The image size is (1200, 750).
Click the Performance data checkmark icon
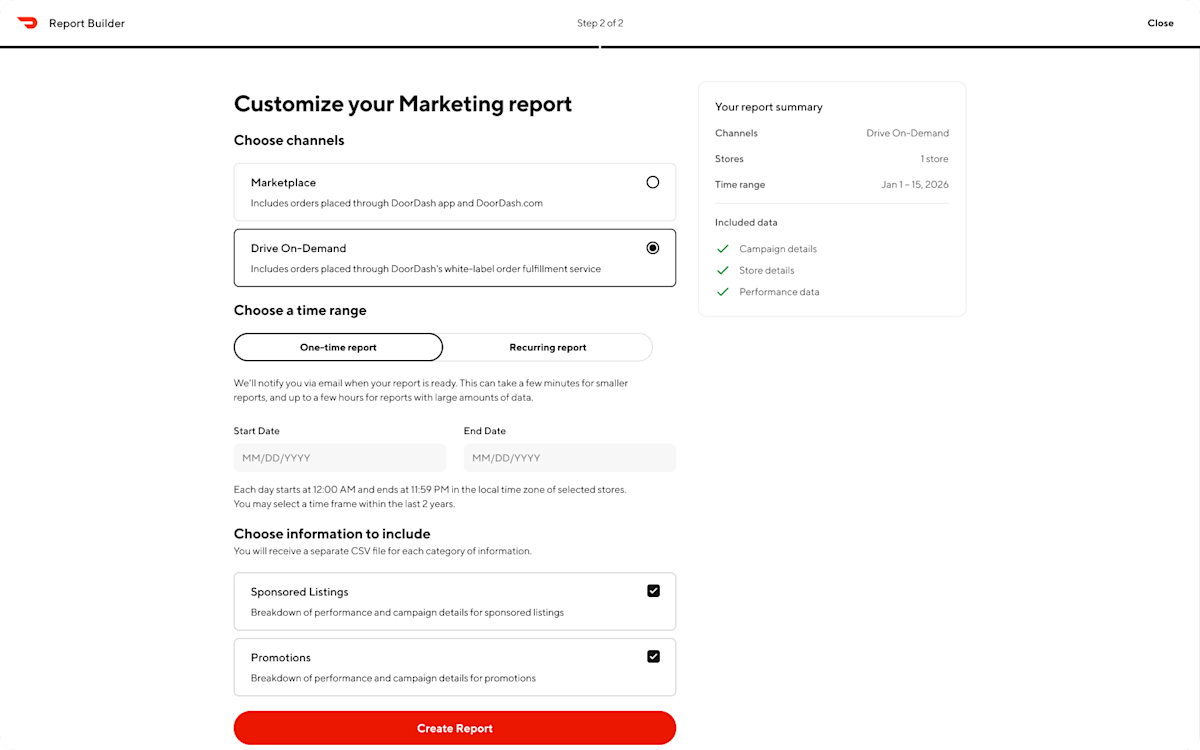tap(723, 292)
